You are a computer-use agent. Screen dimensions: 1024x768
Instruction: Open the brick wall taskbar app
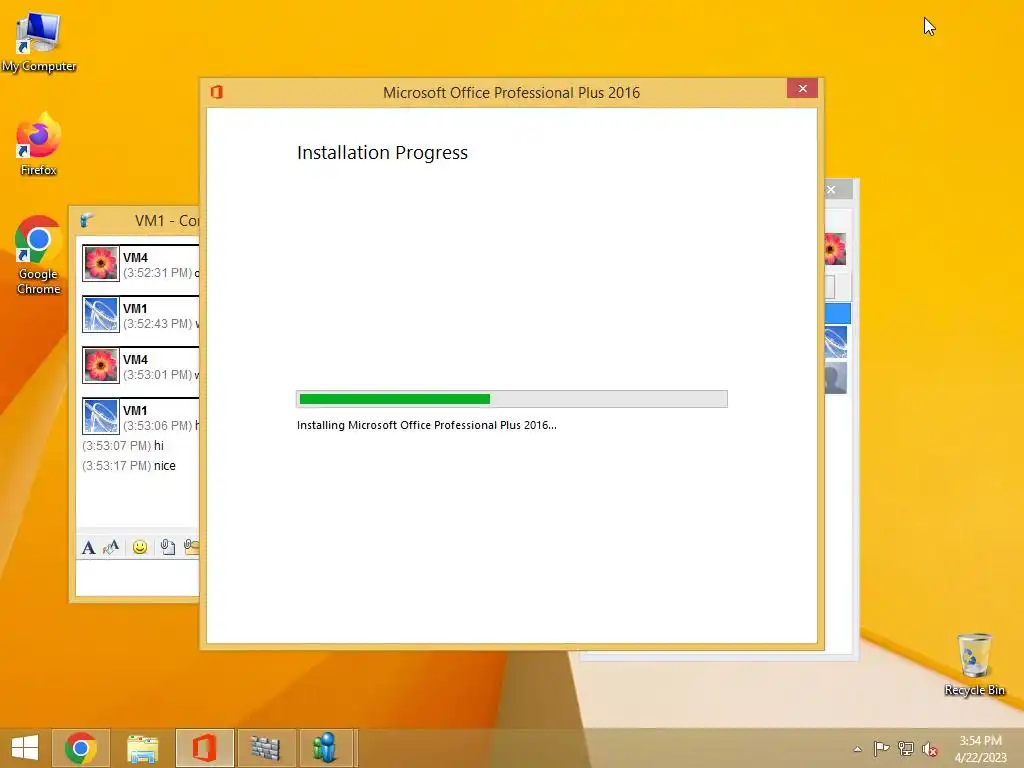pos(266,748)
